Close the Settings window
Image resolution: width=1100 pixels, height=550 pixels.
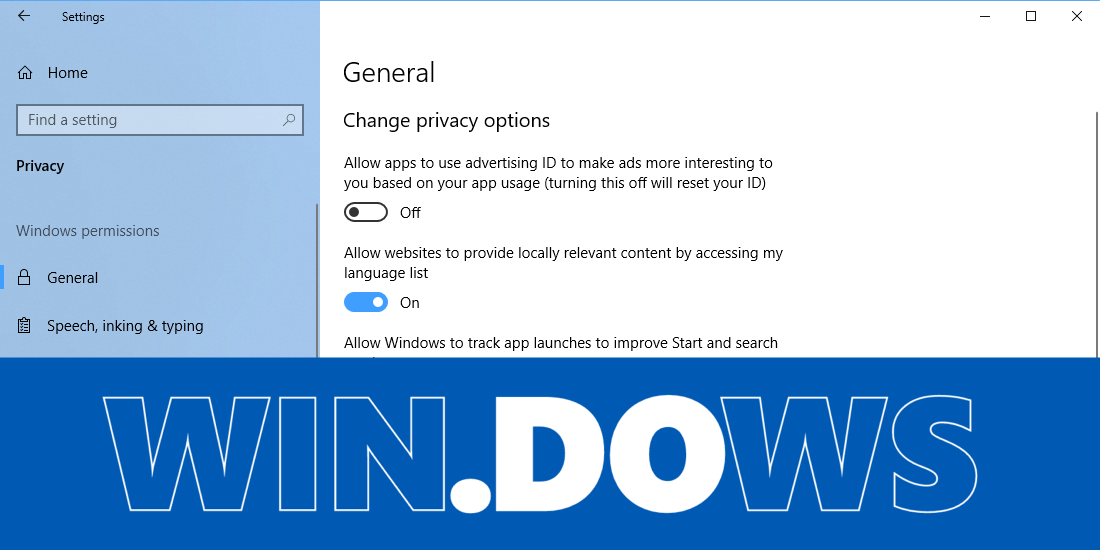point(1076,16)
